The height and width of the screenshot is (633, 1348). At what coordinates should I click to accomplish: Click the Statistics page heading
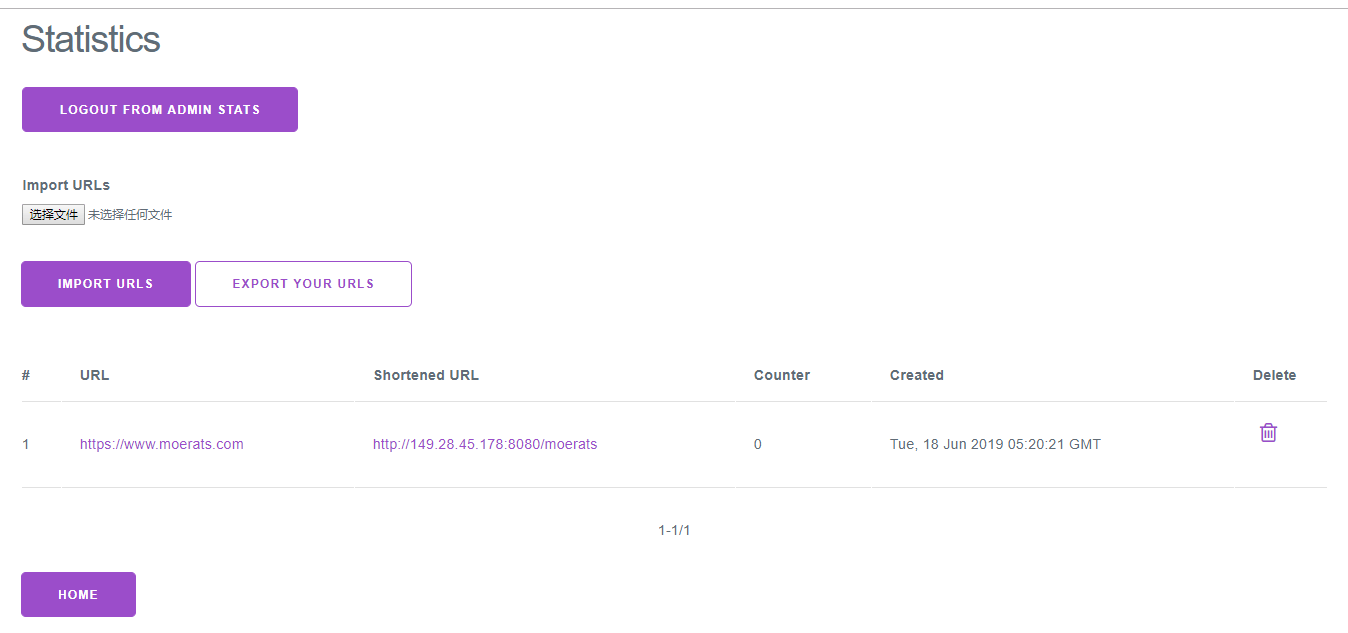pyautogui.click(x=91, y=39)
